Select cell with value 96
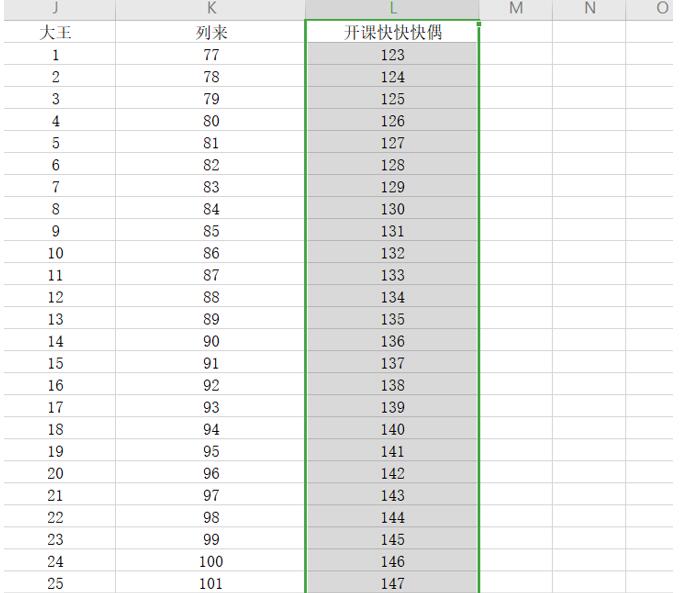The image size is (691, 593). click(211, 473)
